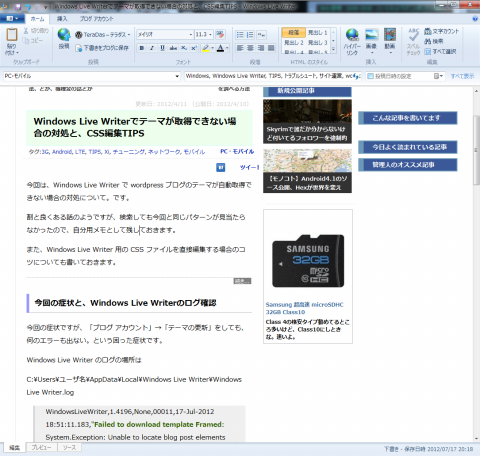Center align the text
Screen dimensions: 480x456
[x=250, y=48]
